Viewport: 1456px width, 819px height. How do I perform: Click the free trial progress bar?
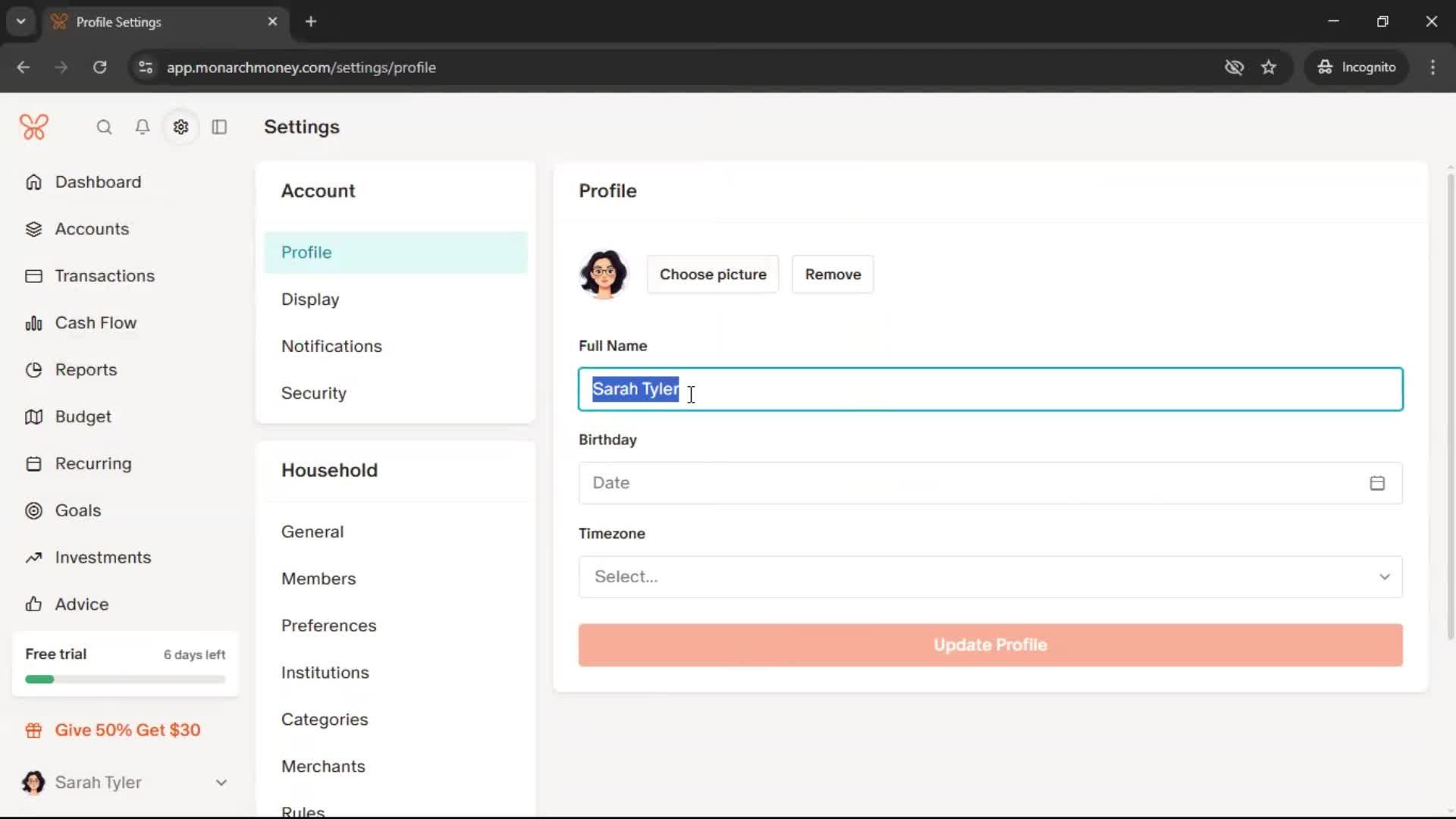click(125, 679)
